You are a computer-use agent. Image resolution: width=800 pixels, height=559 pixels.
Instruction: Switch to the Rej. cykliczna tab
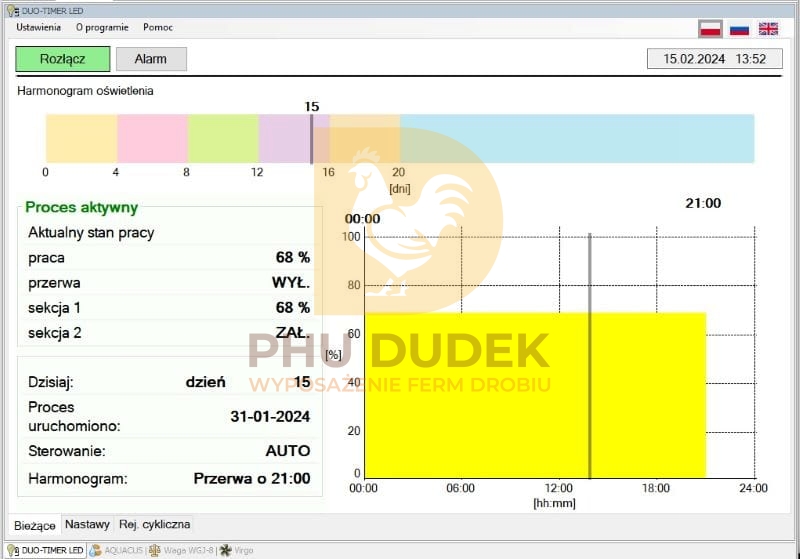point(154,524)
